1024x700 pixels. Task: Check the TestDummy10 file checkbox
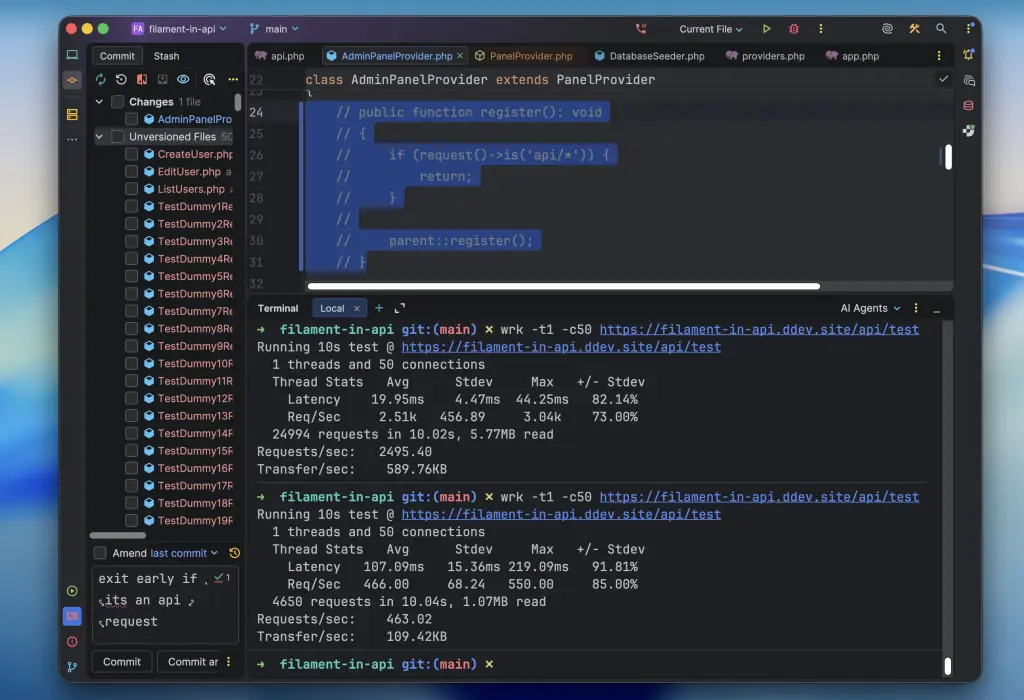tap(131, 363)
